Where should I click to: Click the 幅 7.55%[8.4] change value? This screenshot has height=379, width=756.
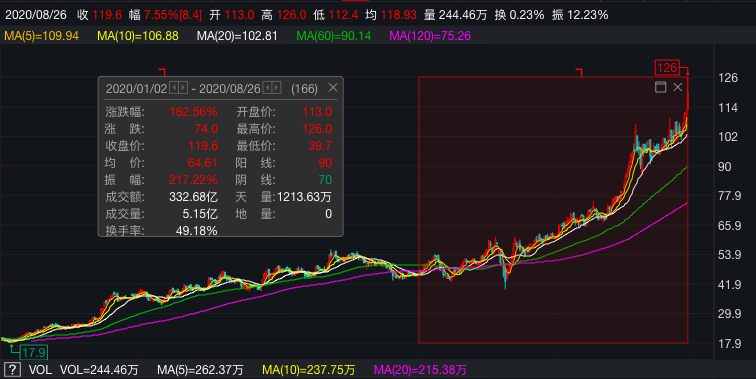coord(165,15)
